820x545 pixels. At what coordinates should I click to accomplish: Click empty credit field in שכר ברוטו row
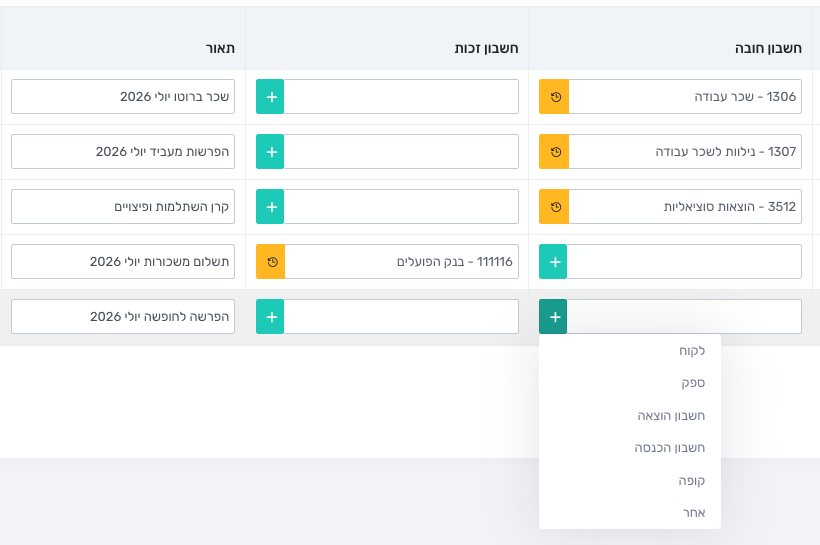point(401,97)
